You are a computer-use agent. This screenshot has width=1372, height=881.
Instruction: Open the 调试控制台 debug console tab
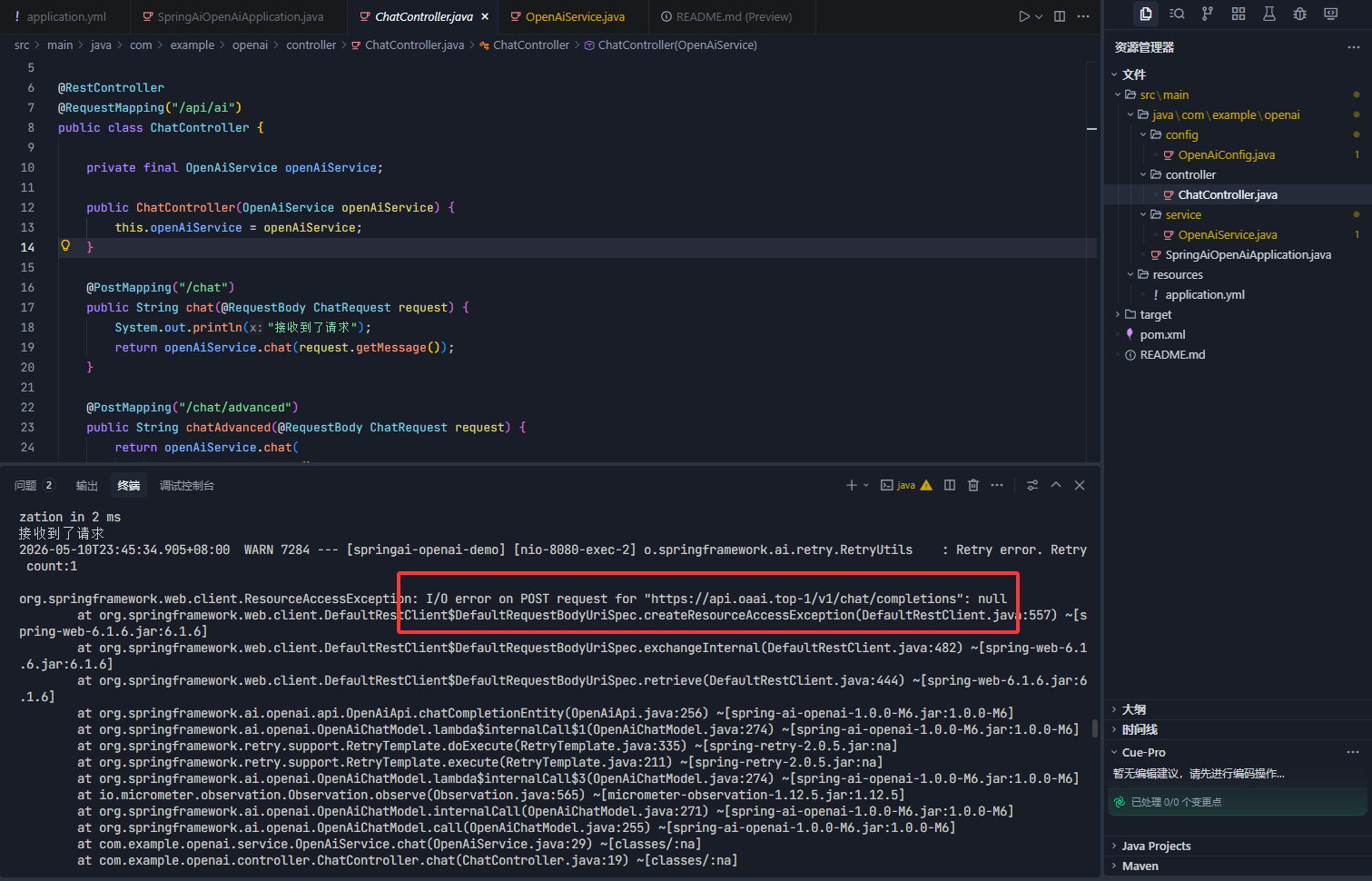coord(187,486)
